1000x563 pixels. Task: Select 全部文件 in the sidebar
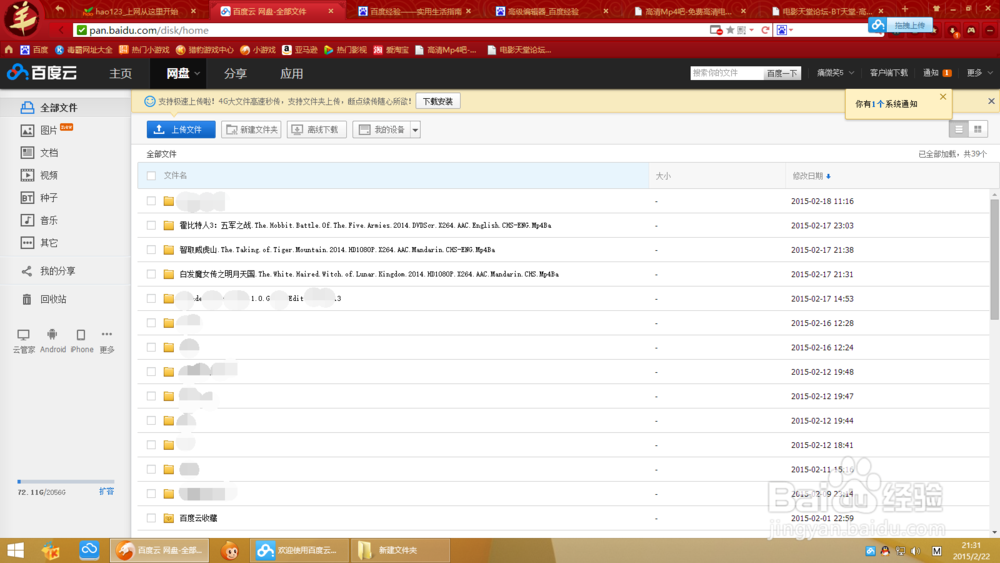tap(65, 108)
